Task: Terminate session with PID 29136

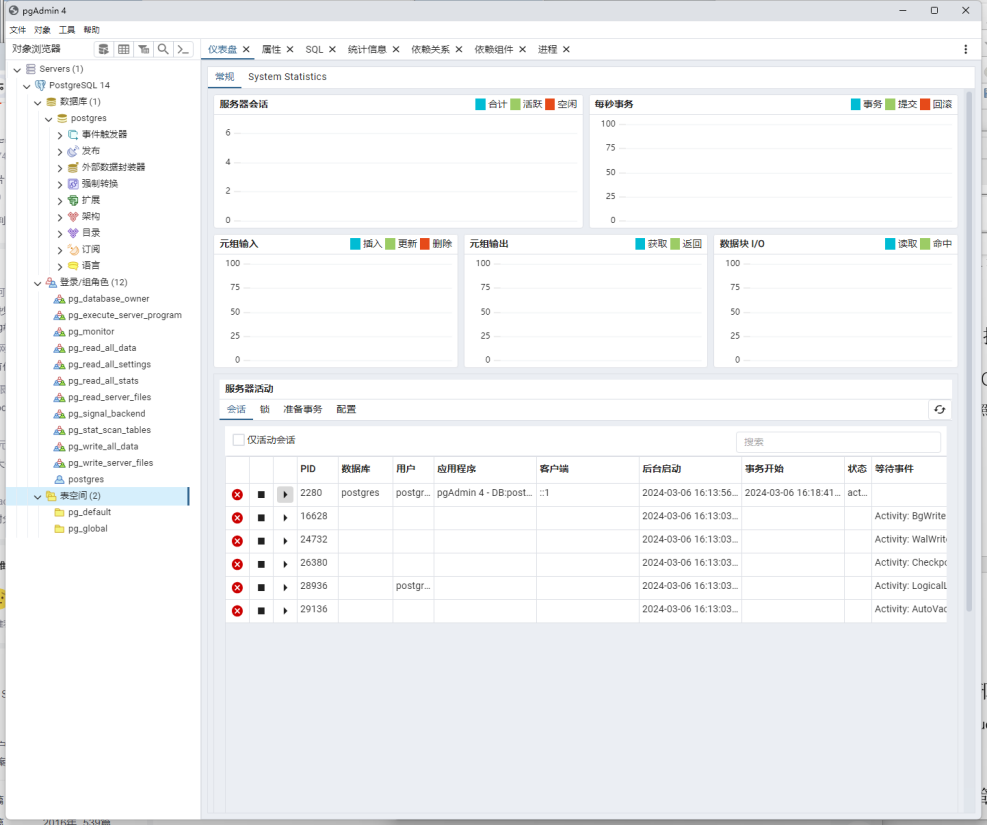Action: click(x=237, y=611)
